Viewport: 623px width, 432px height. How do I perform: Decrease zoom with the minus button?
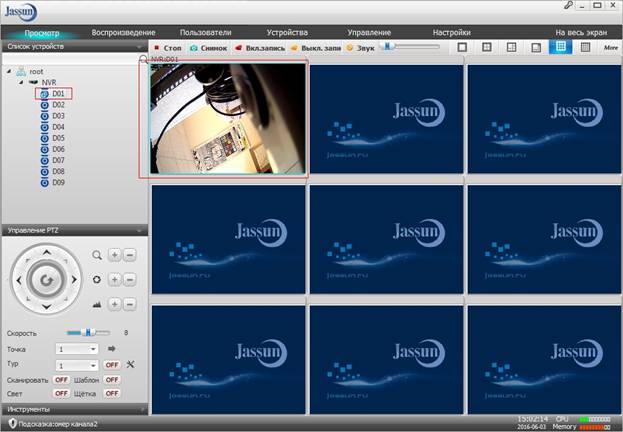tap(130, 255)
